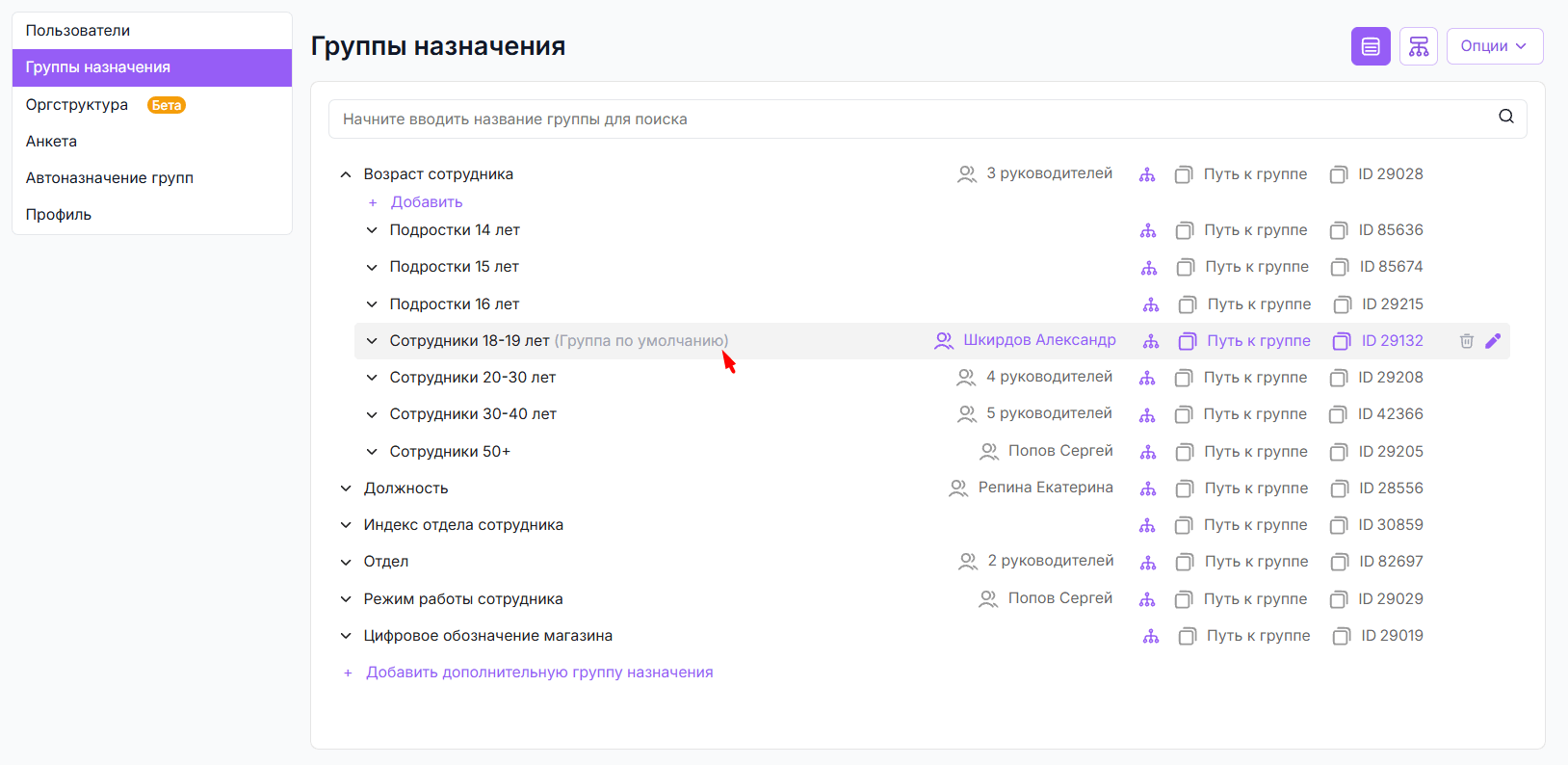The image size is (1568, 765).
Task: Copy ID 82697
Action: click(x=1377, y=563)
